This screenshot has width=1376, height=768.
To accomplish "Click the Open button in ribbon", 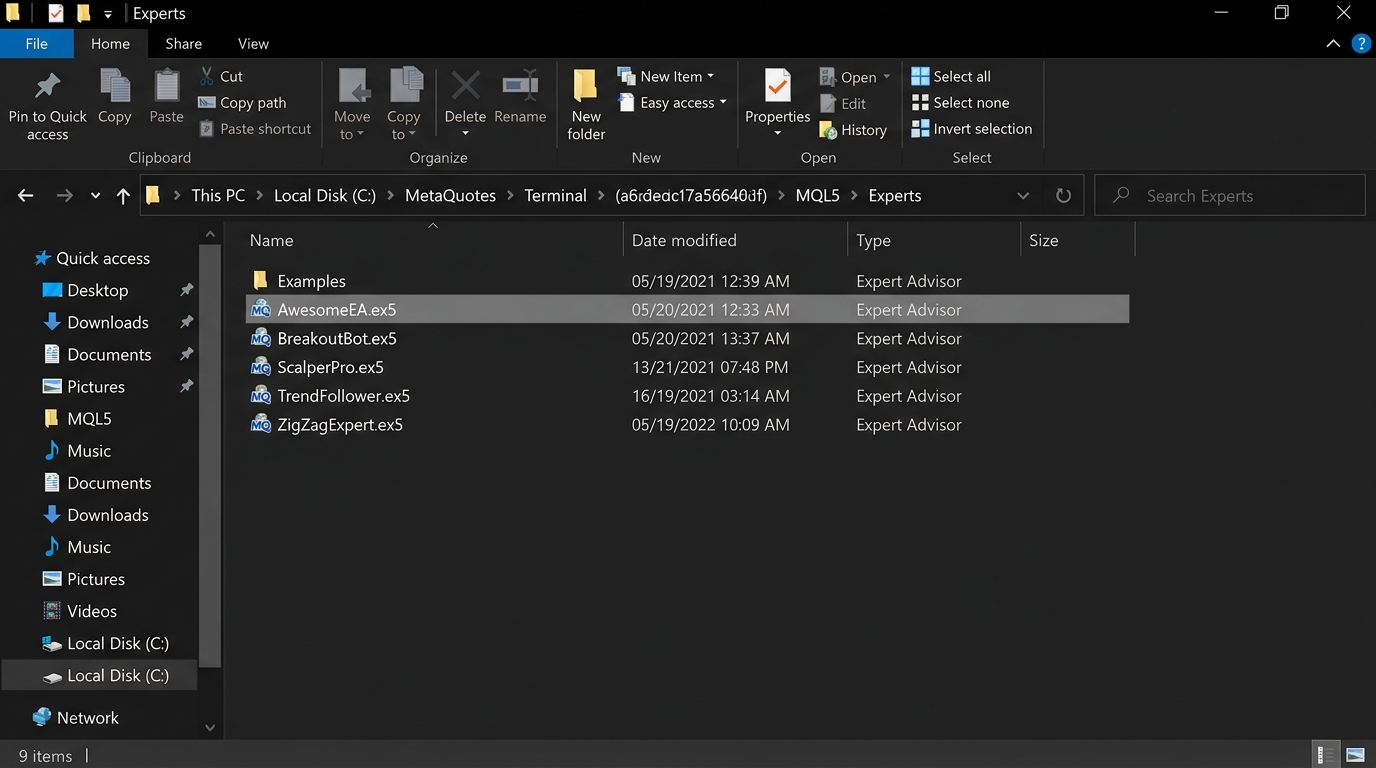I will [x=855, y=77].
